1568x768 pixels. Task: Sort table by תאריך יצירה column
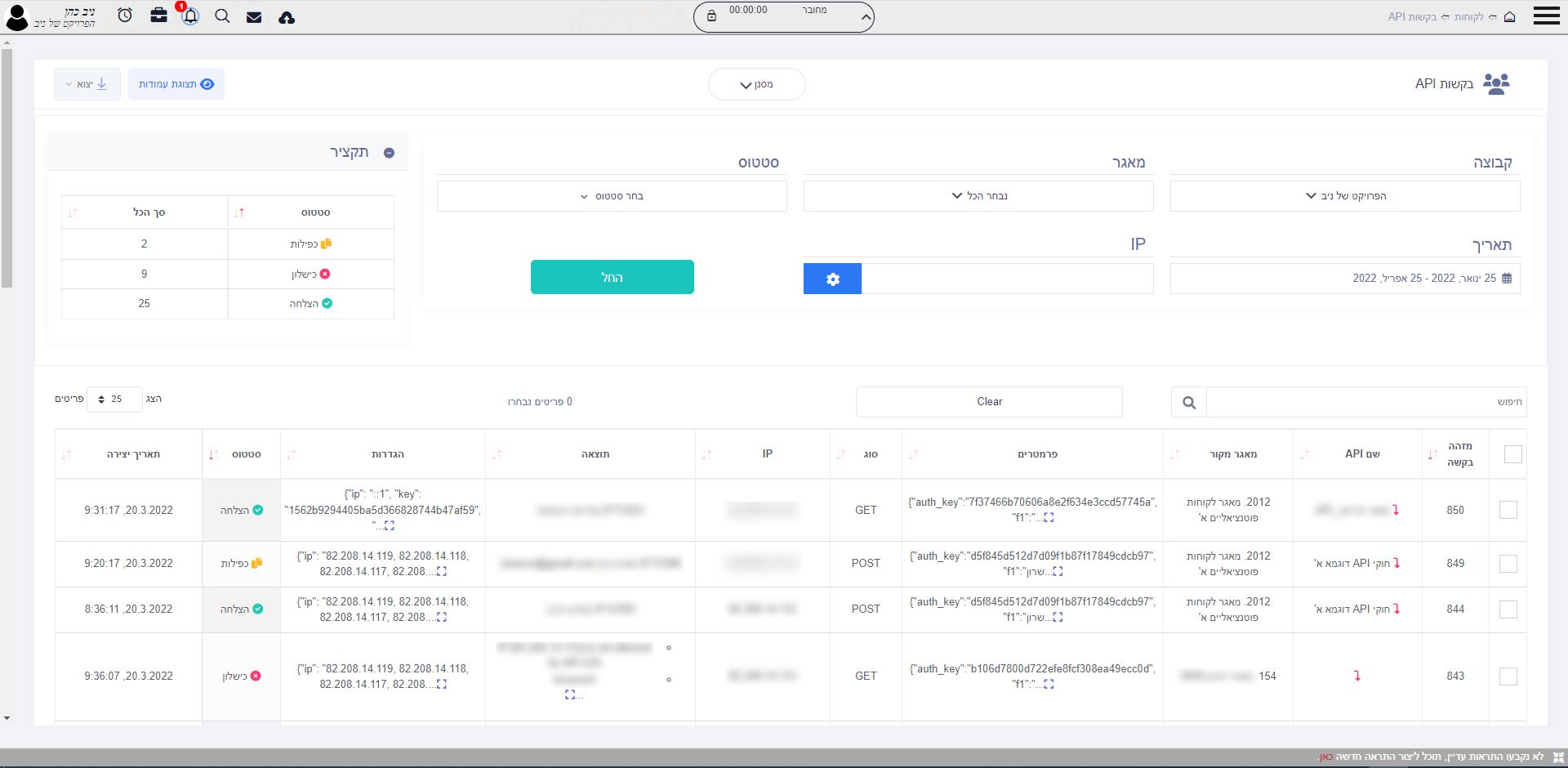[x=133, y=454]
